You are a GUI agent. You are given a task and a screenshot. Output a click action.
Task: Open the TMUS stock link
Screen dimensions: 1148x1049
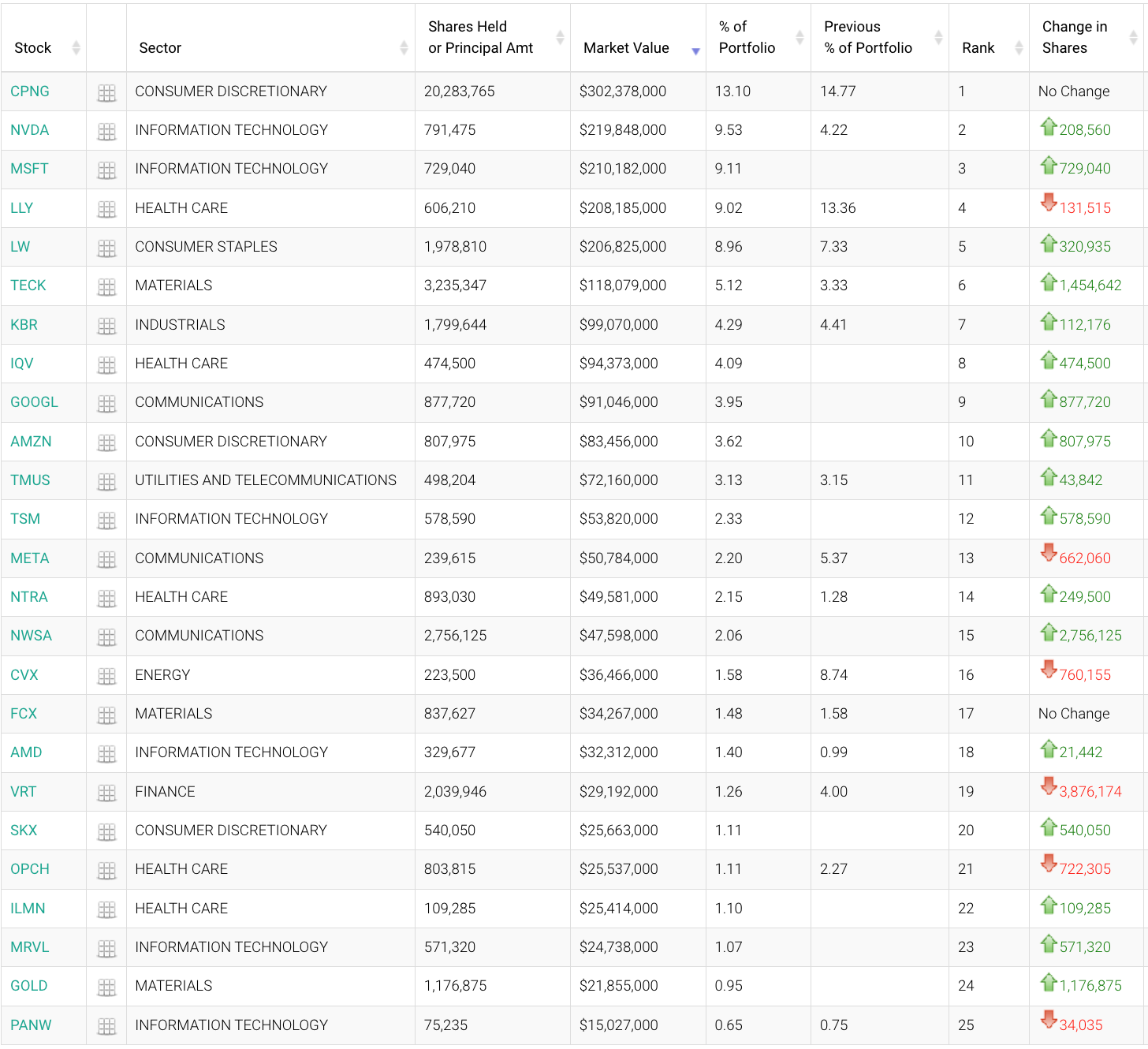(x=30, y=480)
